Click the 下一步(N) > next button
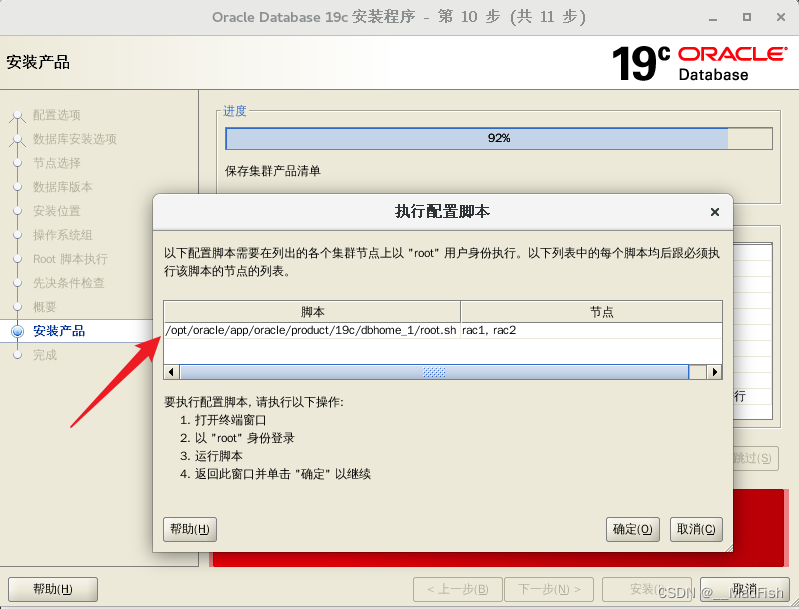 click(549, 590)
